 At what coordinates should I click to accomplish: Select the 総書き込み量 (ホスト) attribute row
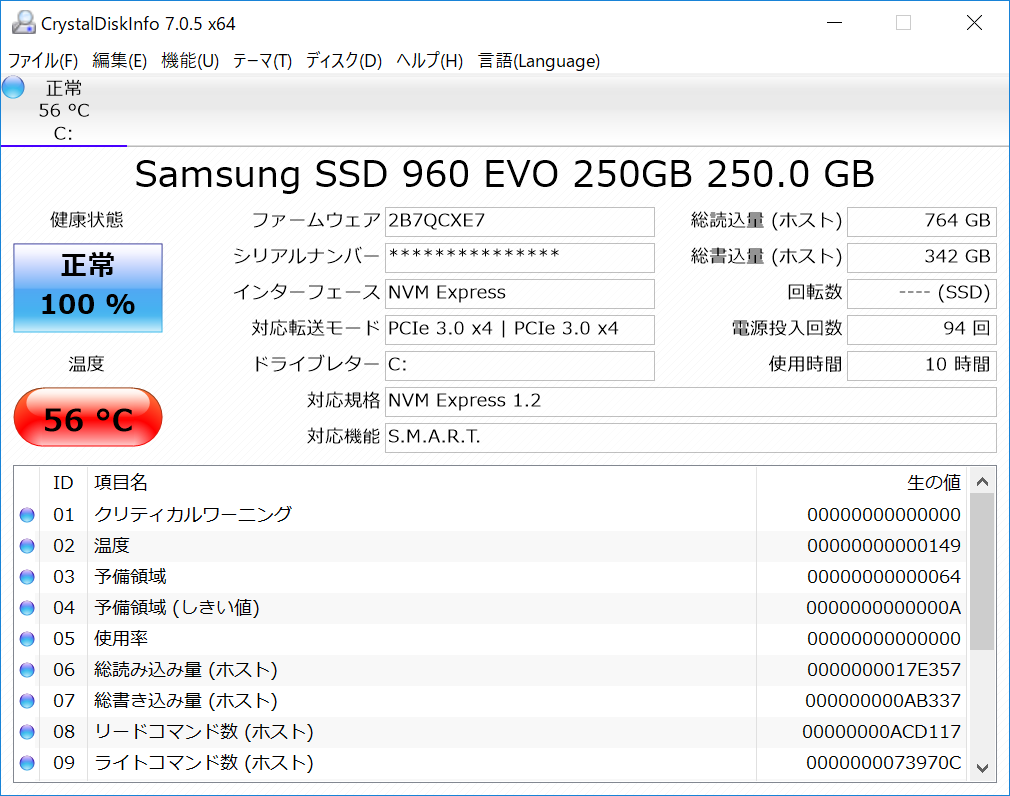[490, 701]
